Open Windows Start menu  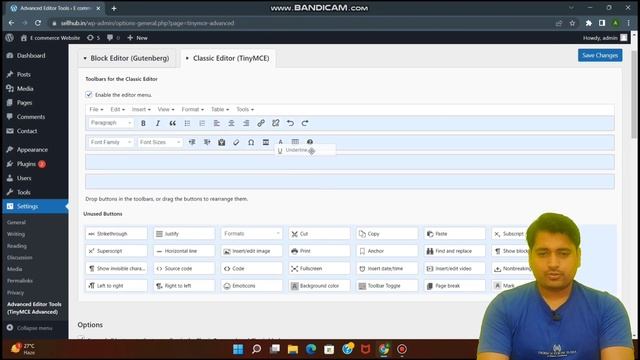click(x=238, y=349)
